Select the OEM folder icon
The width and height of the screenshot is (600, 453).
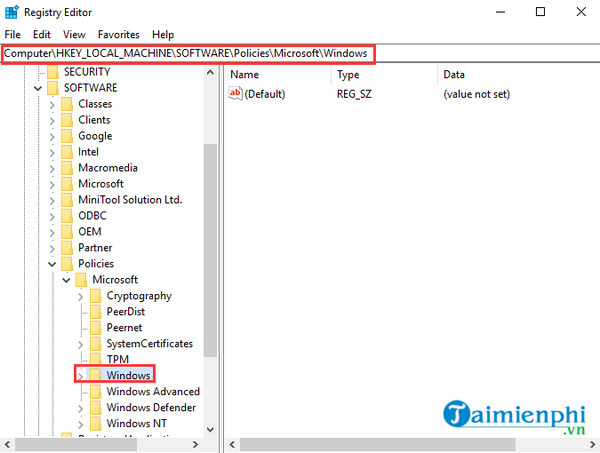[x=67, y=232]
